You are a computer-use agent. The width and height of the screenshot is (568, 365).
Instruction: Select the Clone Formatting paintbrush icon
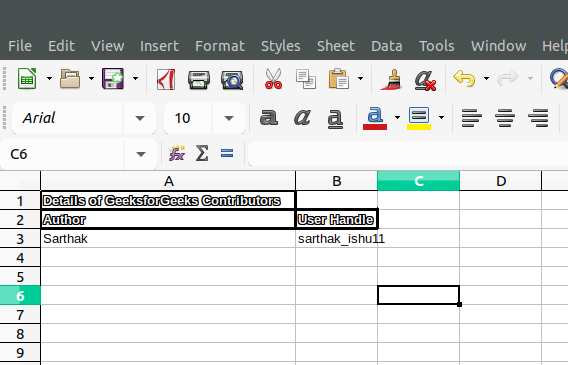click(x=391, y=79)
